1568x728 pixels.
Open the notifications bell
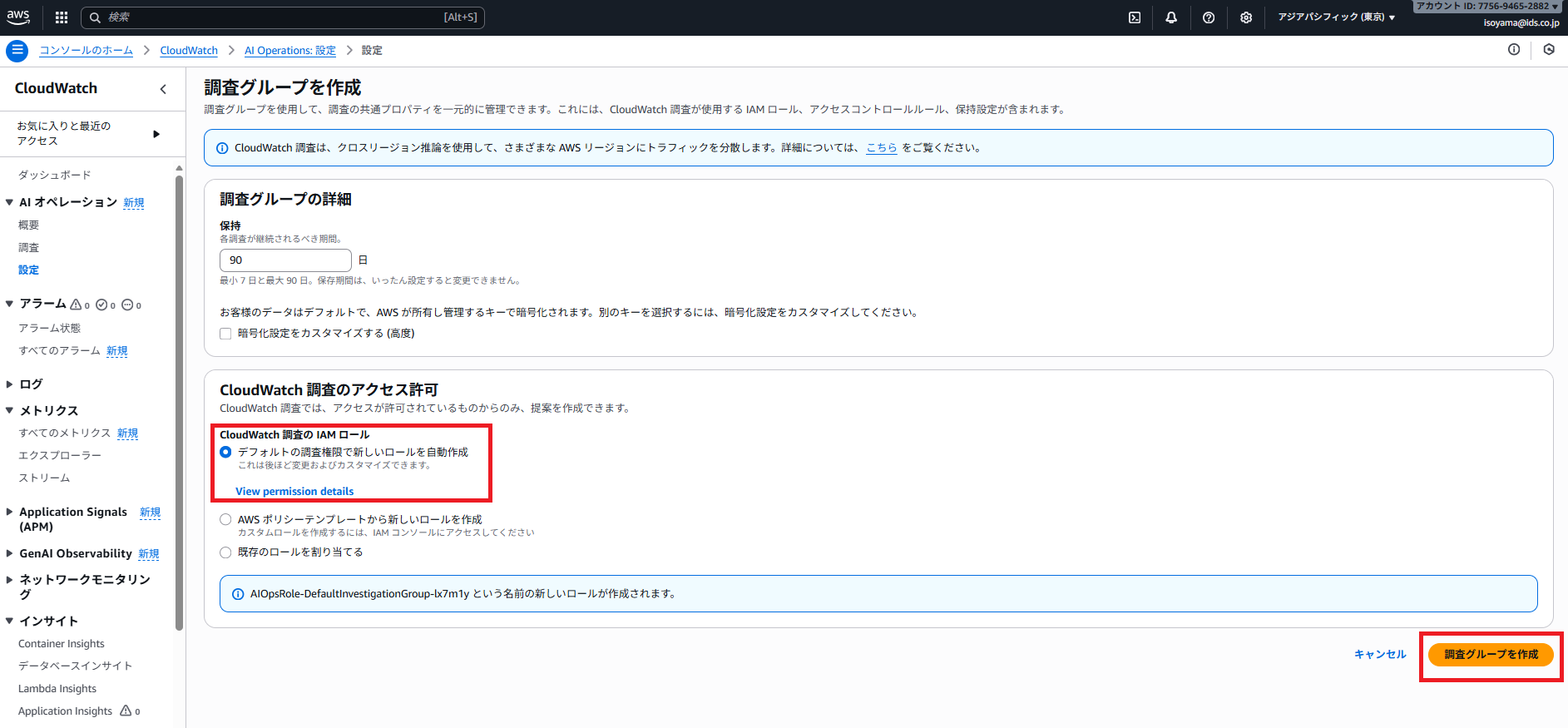coord(1171,17)
